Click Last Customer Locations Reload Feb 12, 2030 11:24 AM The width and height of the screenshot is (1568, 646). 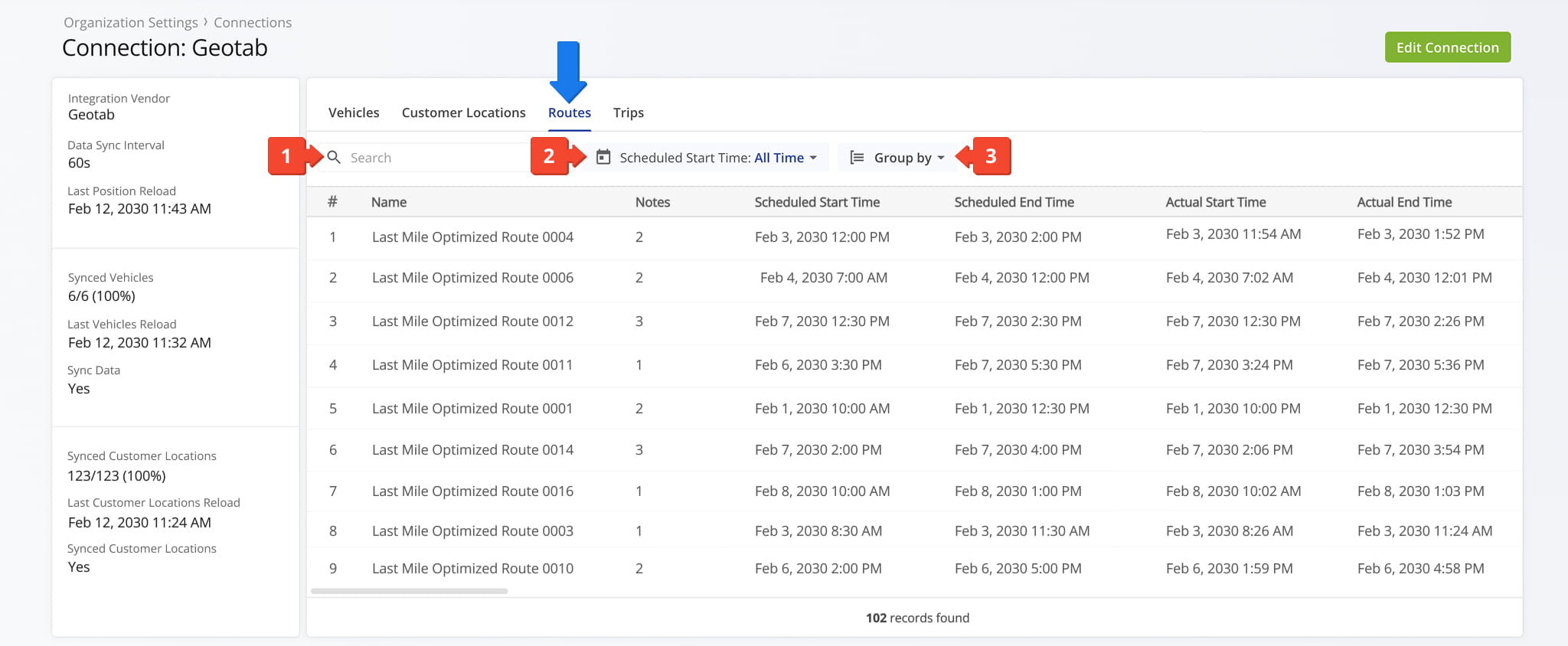pyautogui.click(x=139, y=523)
